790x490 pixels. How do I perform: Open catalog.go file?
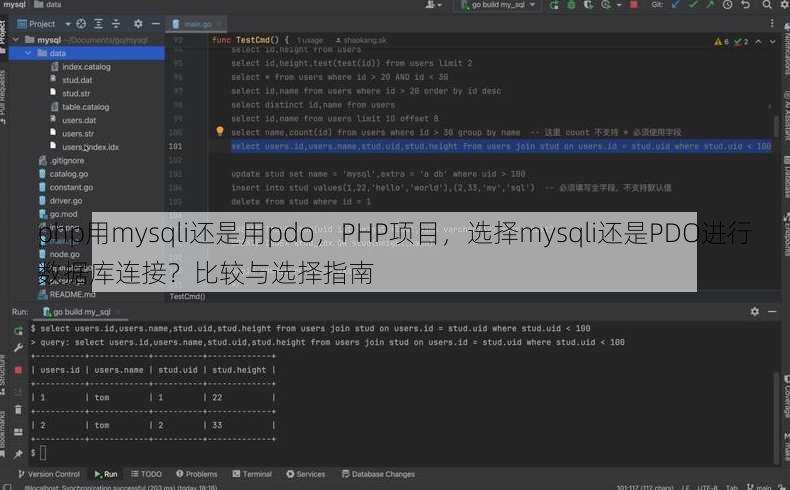click(x=69, y=174)
